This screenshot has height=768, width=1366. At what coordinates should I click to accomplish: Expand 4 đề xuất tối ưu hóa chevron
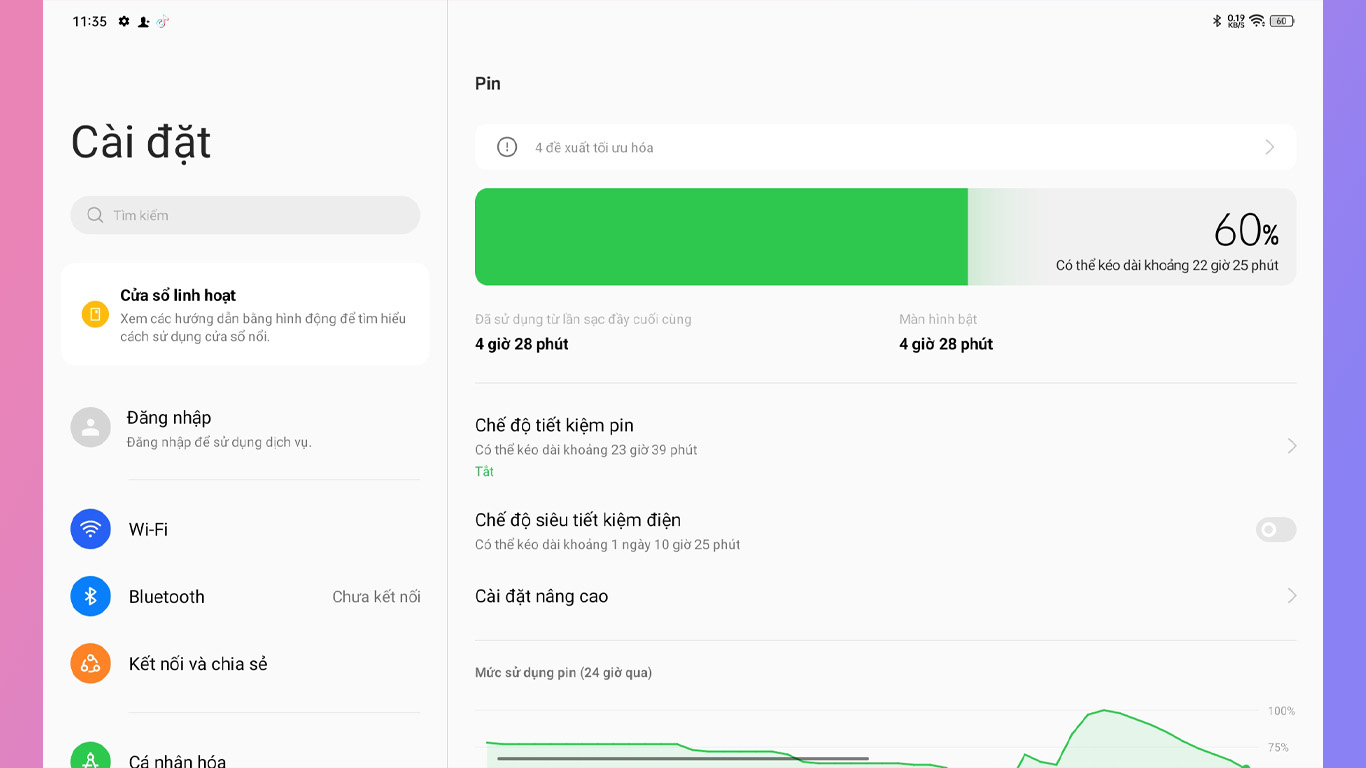click(x=1270, y=147)
